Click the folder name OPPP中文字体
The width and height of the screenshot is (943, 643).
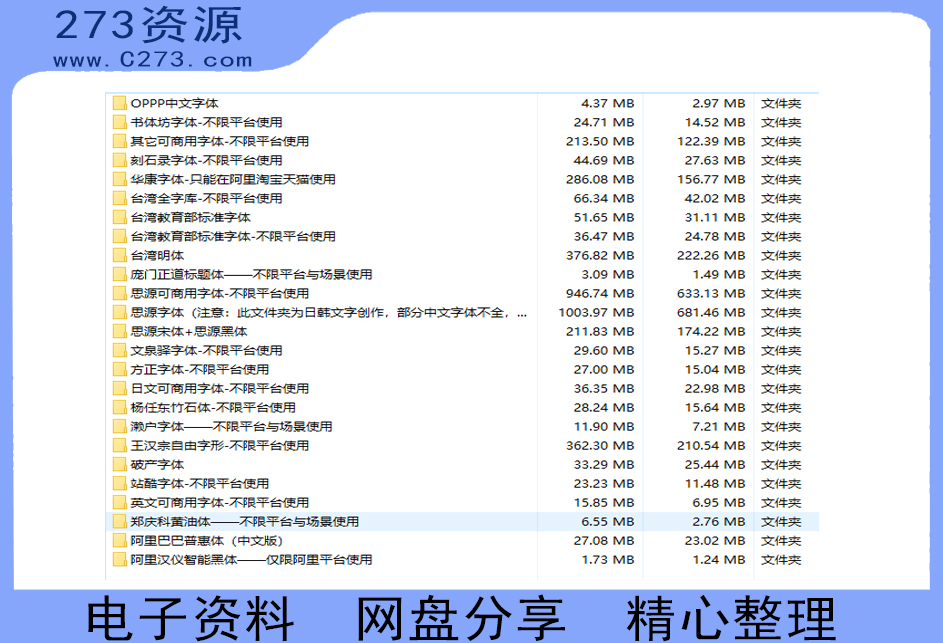(x=174, y=103)
